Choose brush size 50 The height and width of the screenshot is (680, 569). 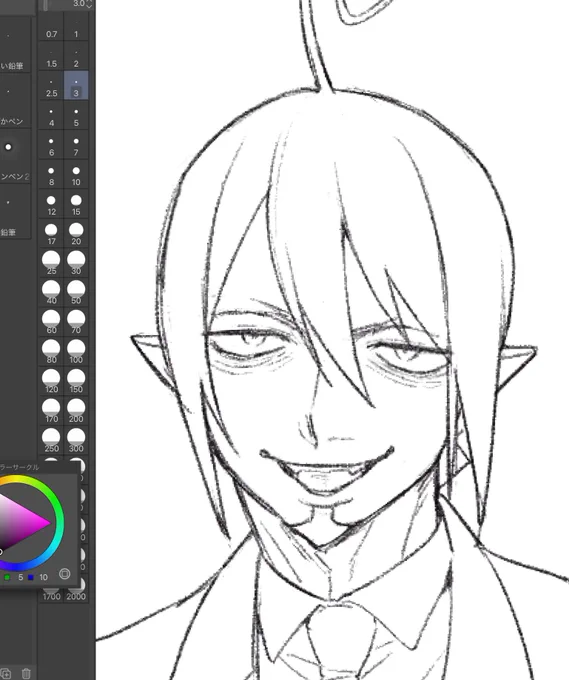click(76, 293)
